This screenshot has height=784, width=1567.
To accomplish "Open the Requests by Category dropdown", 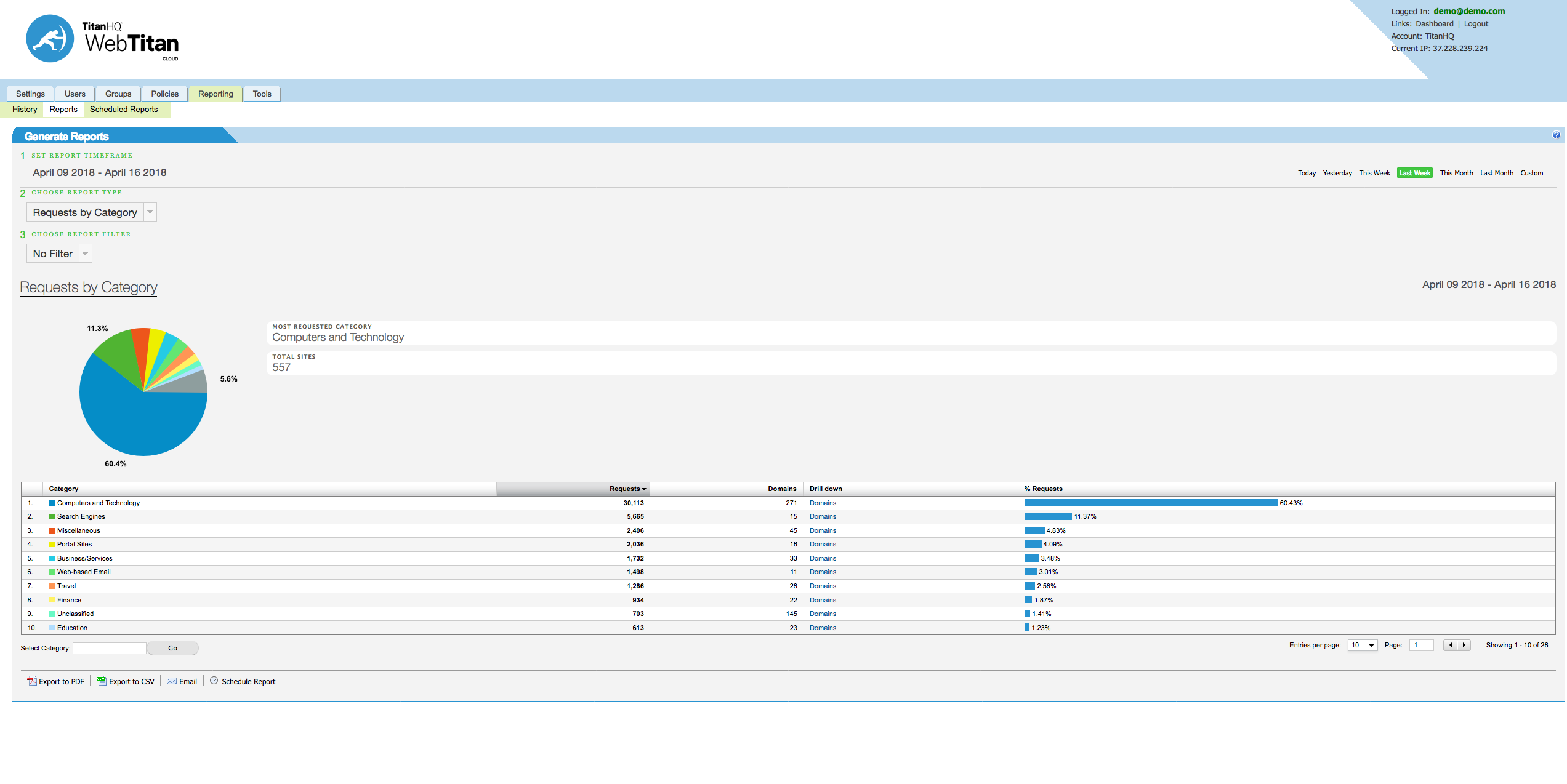I will [x=150, y=212].
